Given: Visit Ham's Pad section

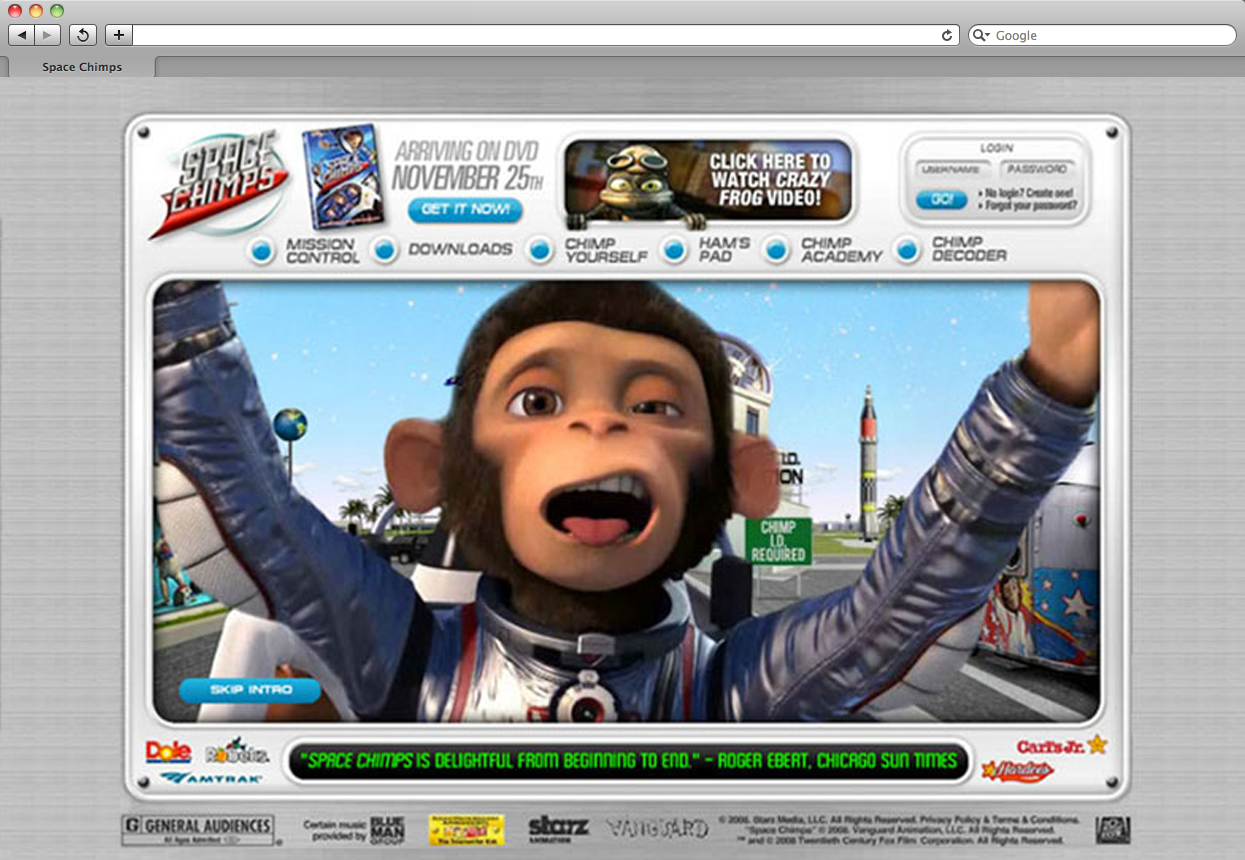Looking at the screenshot, I should pos(724,250).
